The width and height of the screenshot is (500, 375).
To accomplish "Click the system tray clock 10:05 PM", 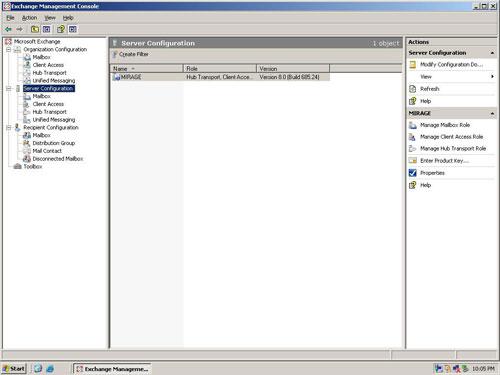I will click(483, 369).
